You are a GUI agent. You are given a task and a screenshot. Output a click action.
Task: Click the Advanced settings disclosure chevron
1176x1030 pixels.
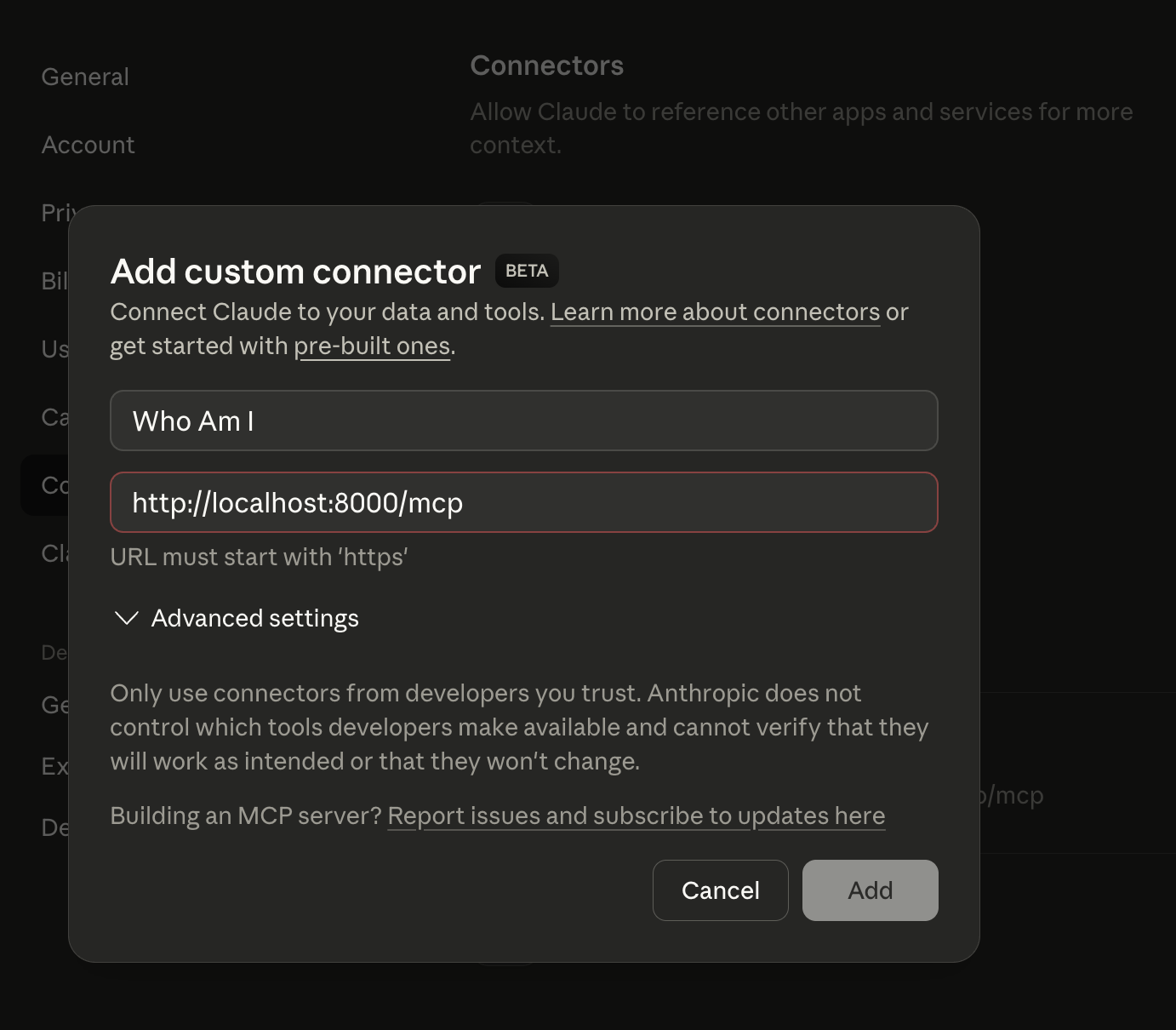(126, 619)
